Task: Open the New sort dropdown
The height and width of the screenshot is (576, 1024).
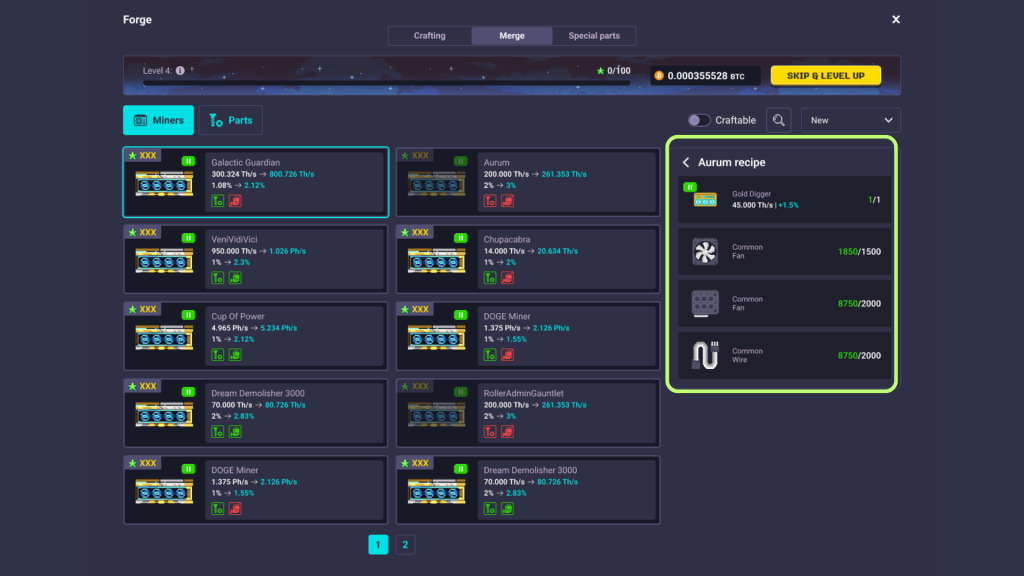Action: pyautogui.click(x=851, y=120)
